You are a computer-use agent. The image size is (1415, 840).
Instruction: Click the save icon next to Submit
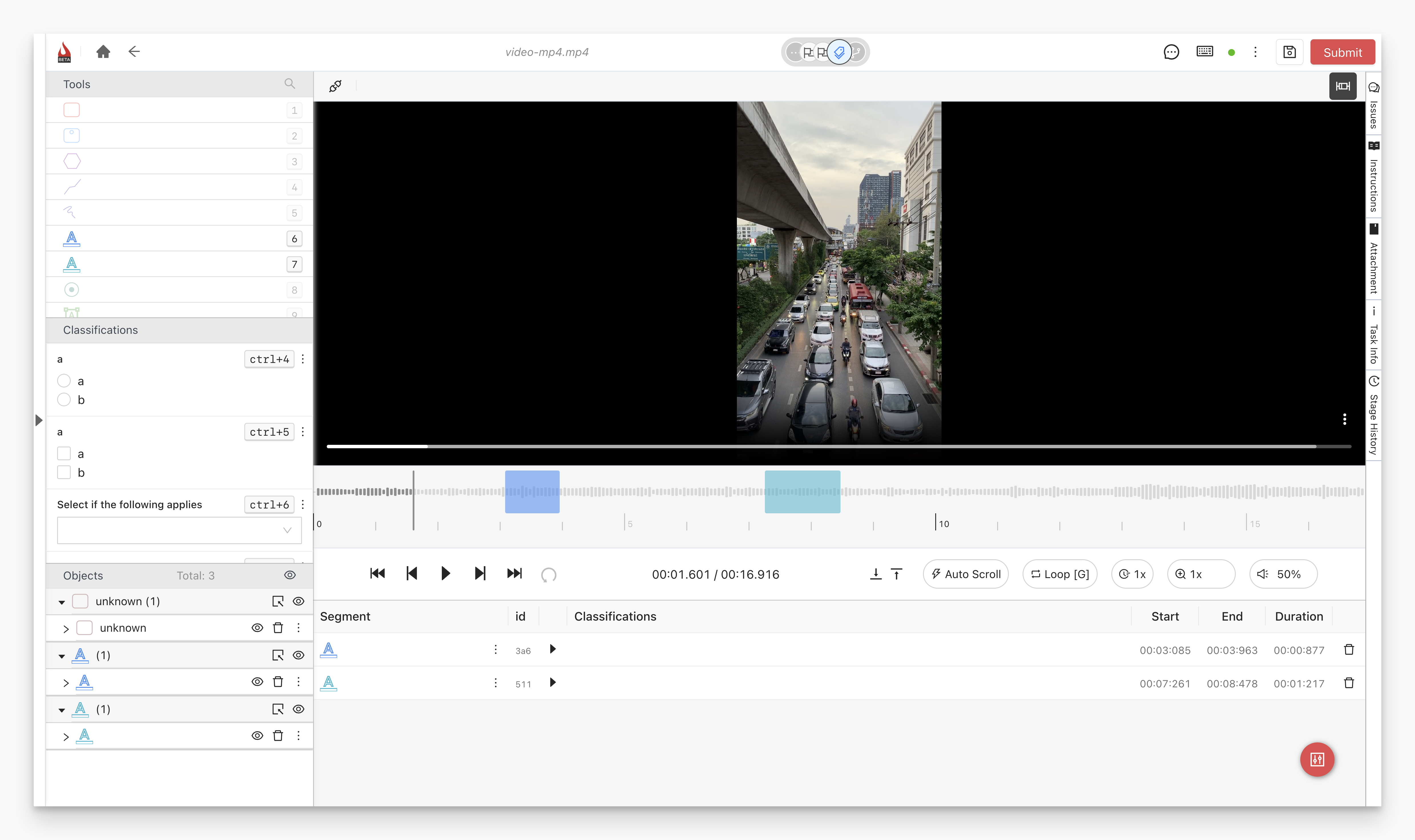coord(1289,52)
